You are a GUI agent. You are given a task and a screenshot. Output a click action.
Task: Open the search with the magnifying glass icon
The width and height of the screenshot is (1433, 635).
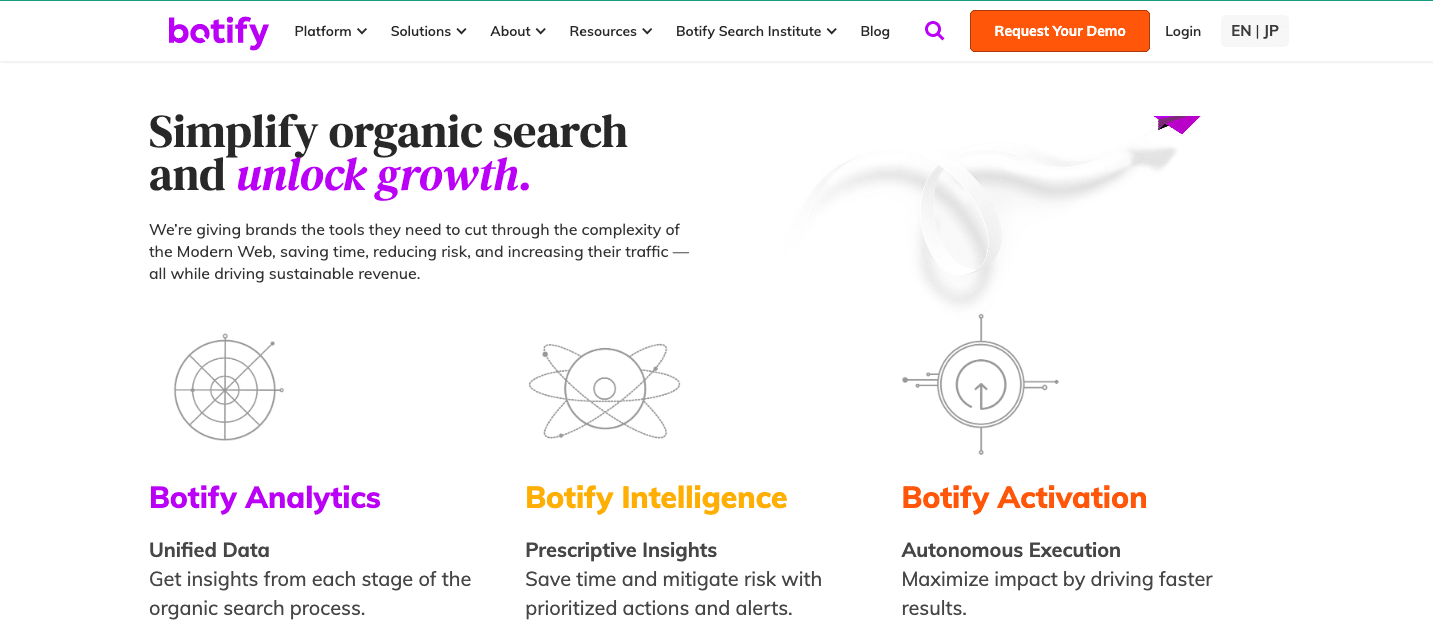click(x=934, y=31)
